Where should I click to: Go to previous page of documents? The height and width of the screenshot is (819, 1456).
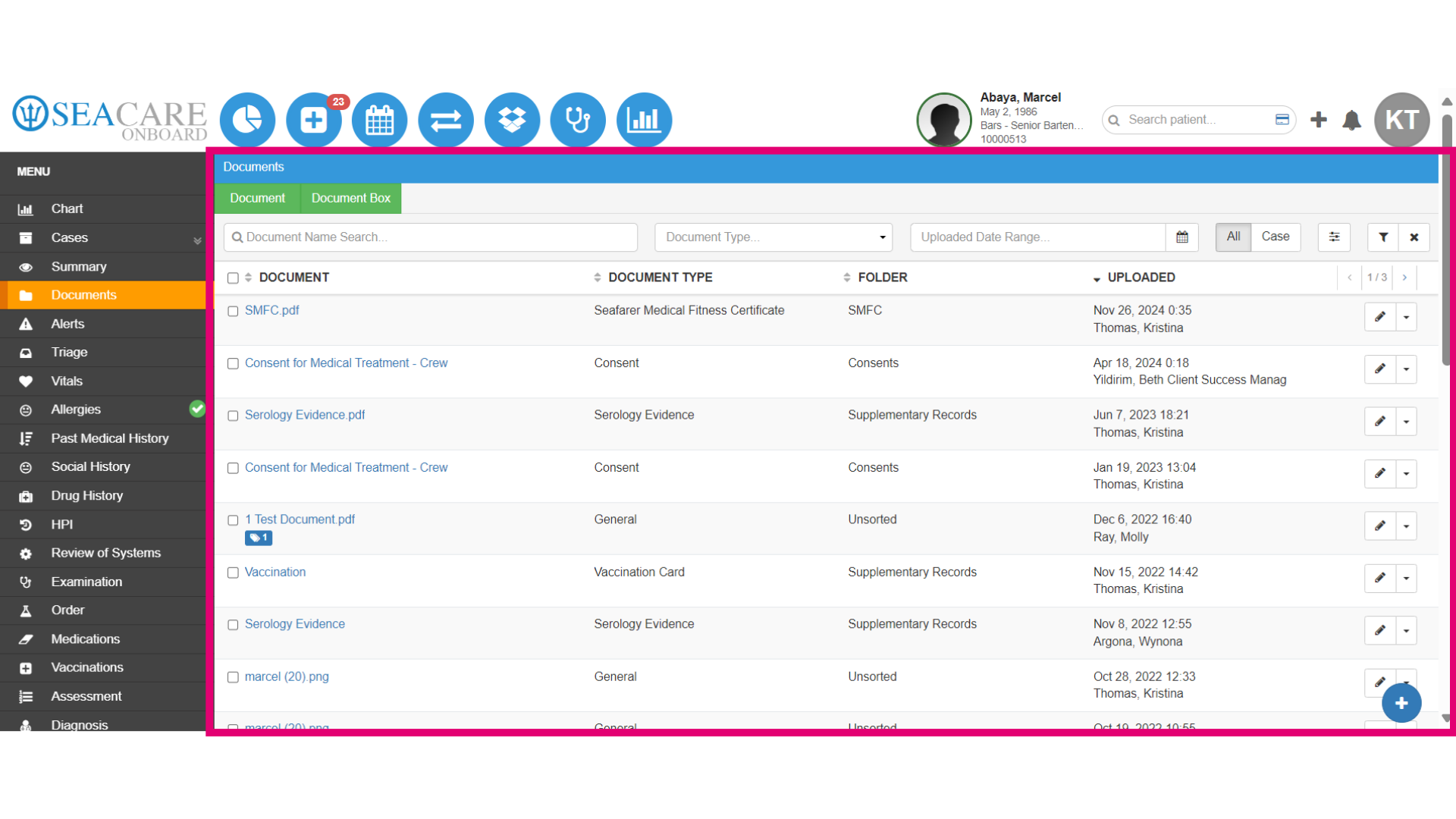point(1350,278)
